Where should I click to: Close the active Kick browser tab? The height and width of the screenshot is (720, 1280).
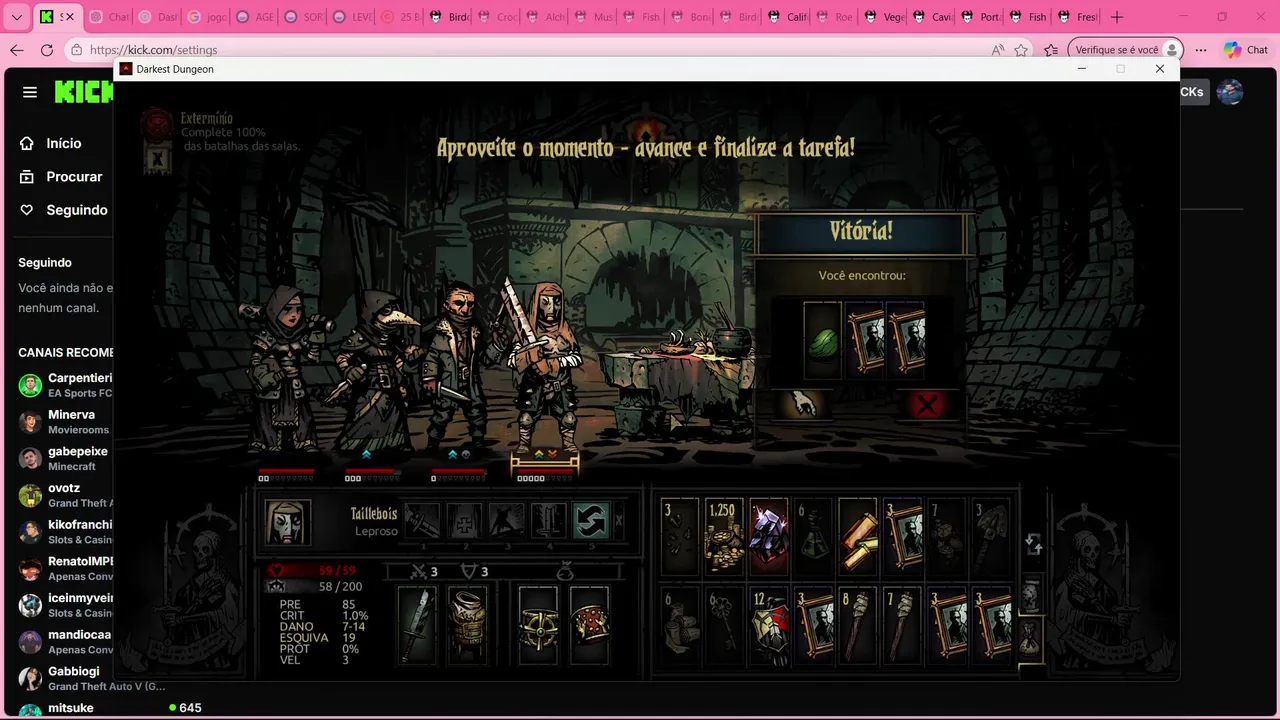pyautogui.click(x=69, y=17)
